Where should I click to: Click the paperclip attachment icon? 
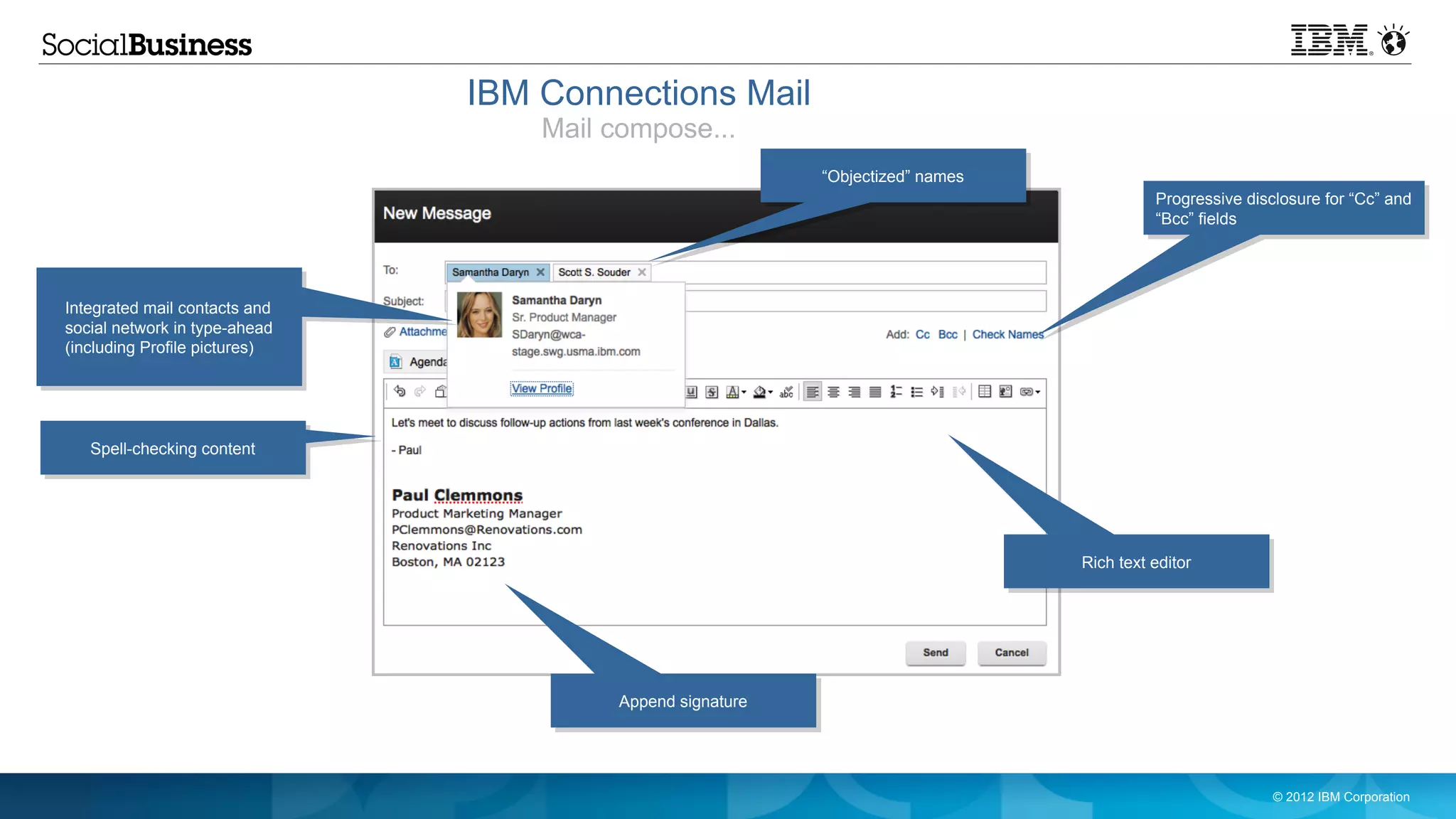(x=390, y=332)
